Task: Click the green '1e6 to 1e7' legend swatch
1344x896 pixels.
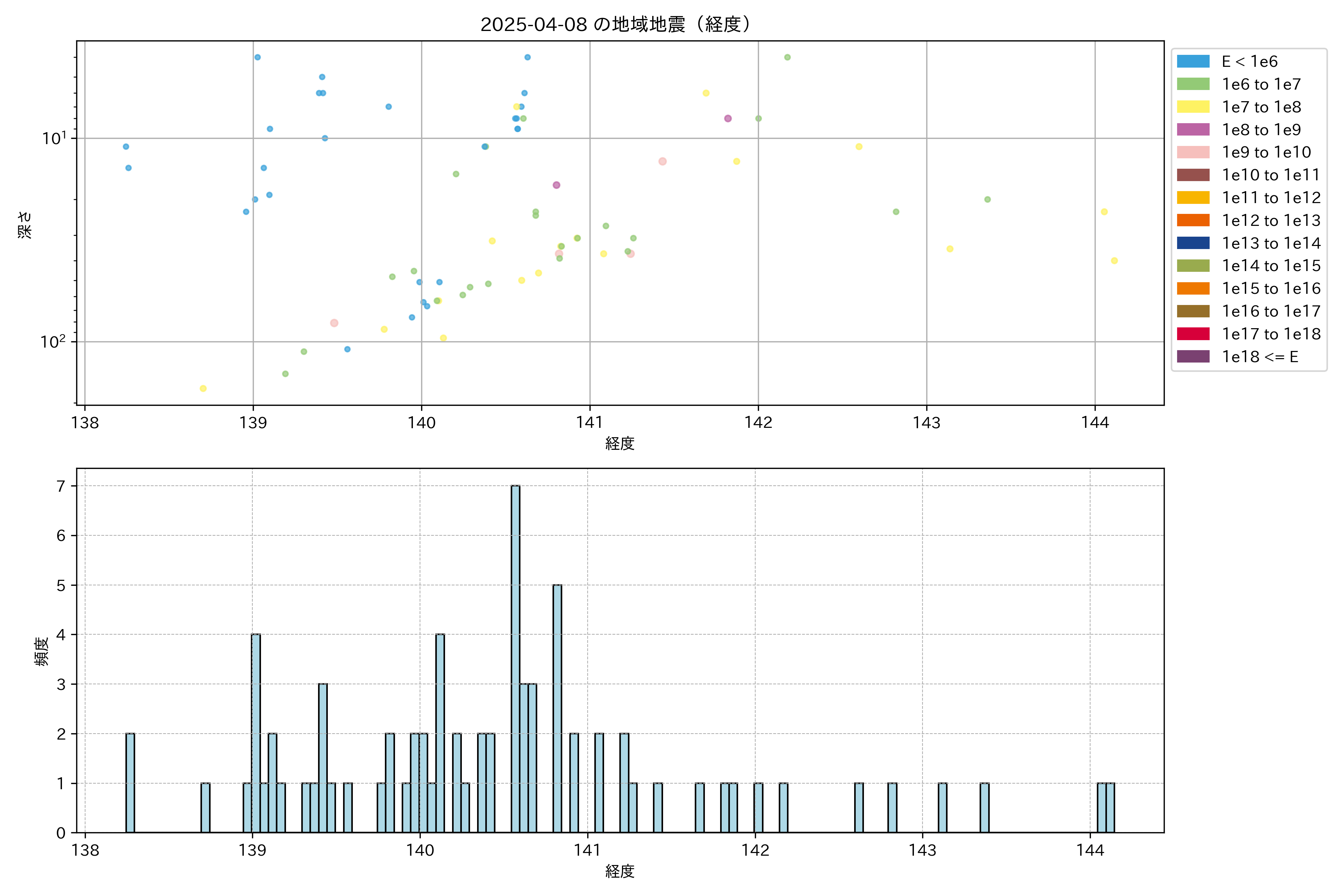Action: coord(1192,84)
